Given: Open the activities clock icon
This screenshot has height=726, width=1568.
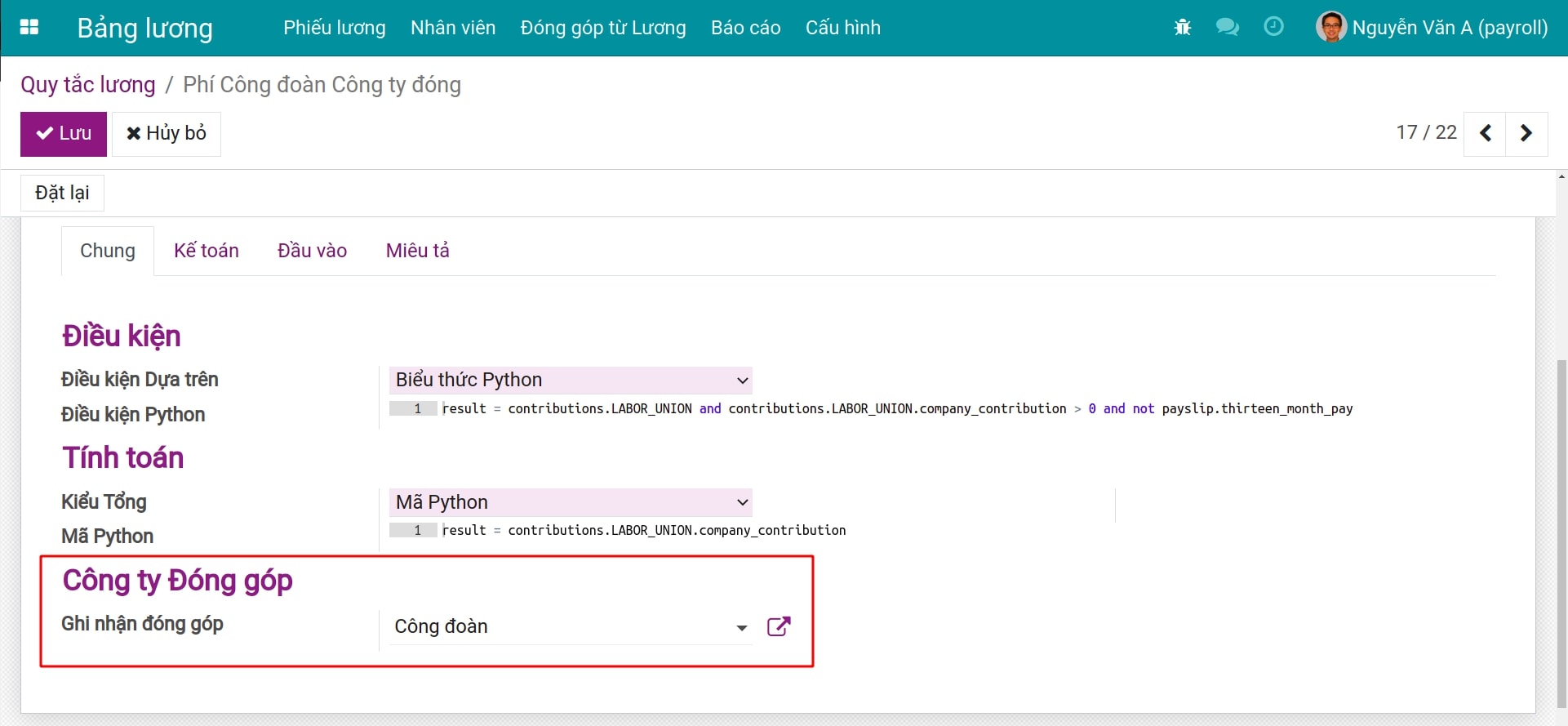Looking at the screenshot, I should point(1273,27).
